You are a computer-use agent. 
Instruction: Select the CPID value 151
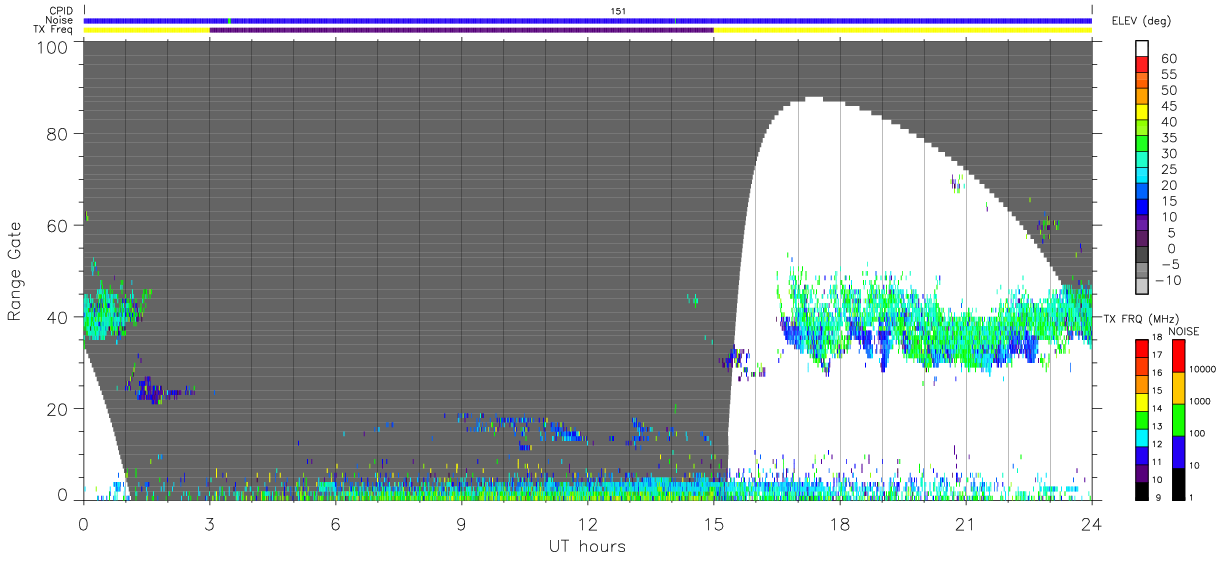618,10
